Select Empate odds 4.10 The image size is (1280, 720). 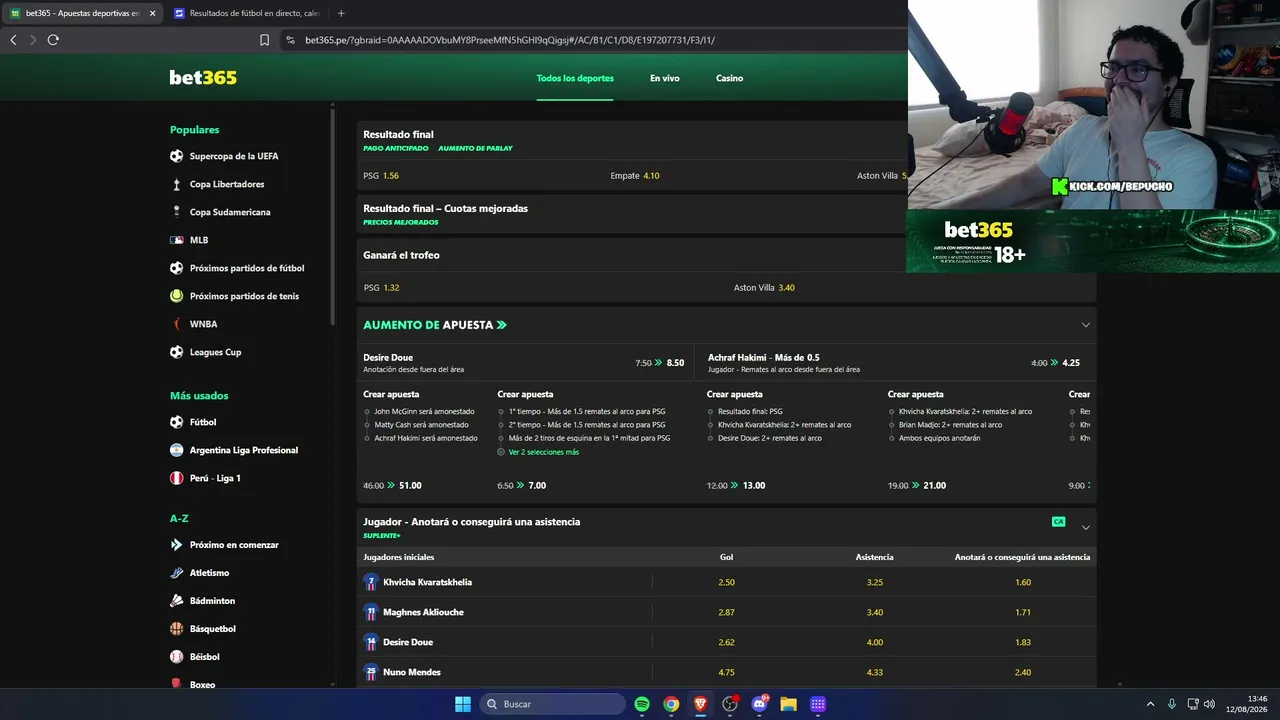(x=635, y=176)
